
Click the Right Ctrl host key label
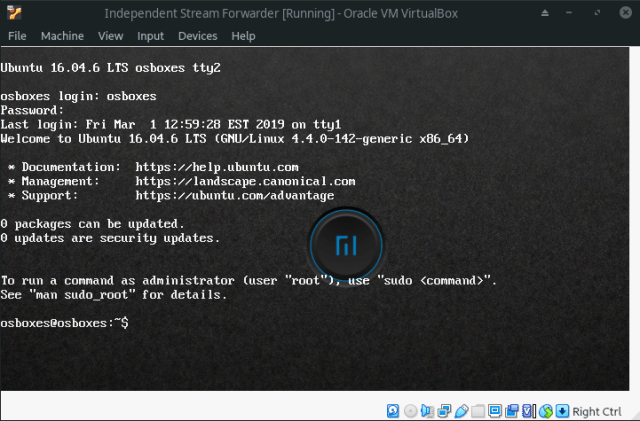click(597, 412)
